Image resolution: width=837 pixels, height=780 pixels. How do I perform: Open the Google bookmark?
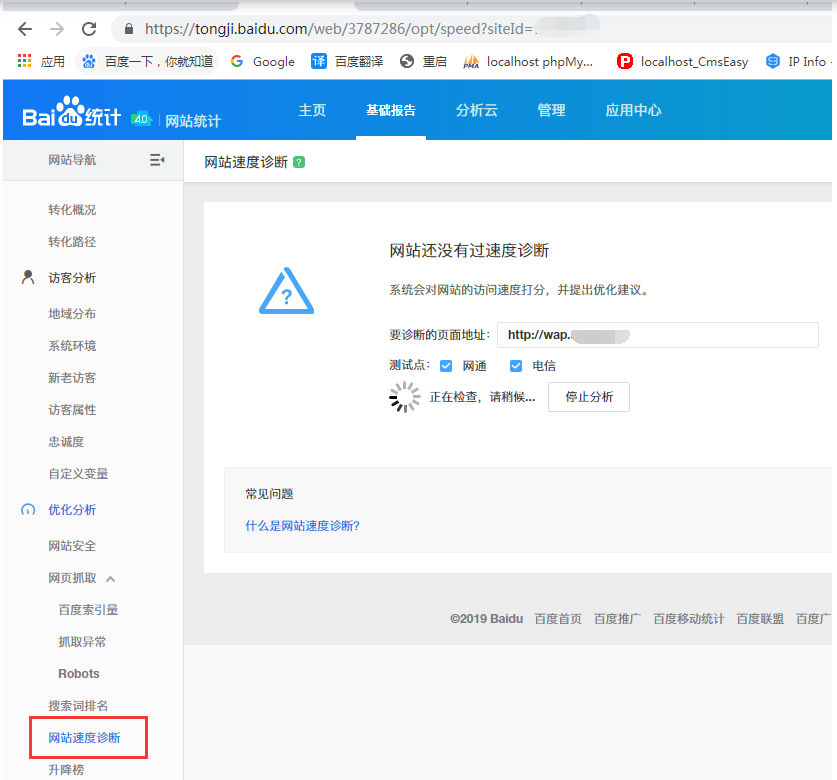point(262,61)
